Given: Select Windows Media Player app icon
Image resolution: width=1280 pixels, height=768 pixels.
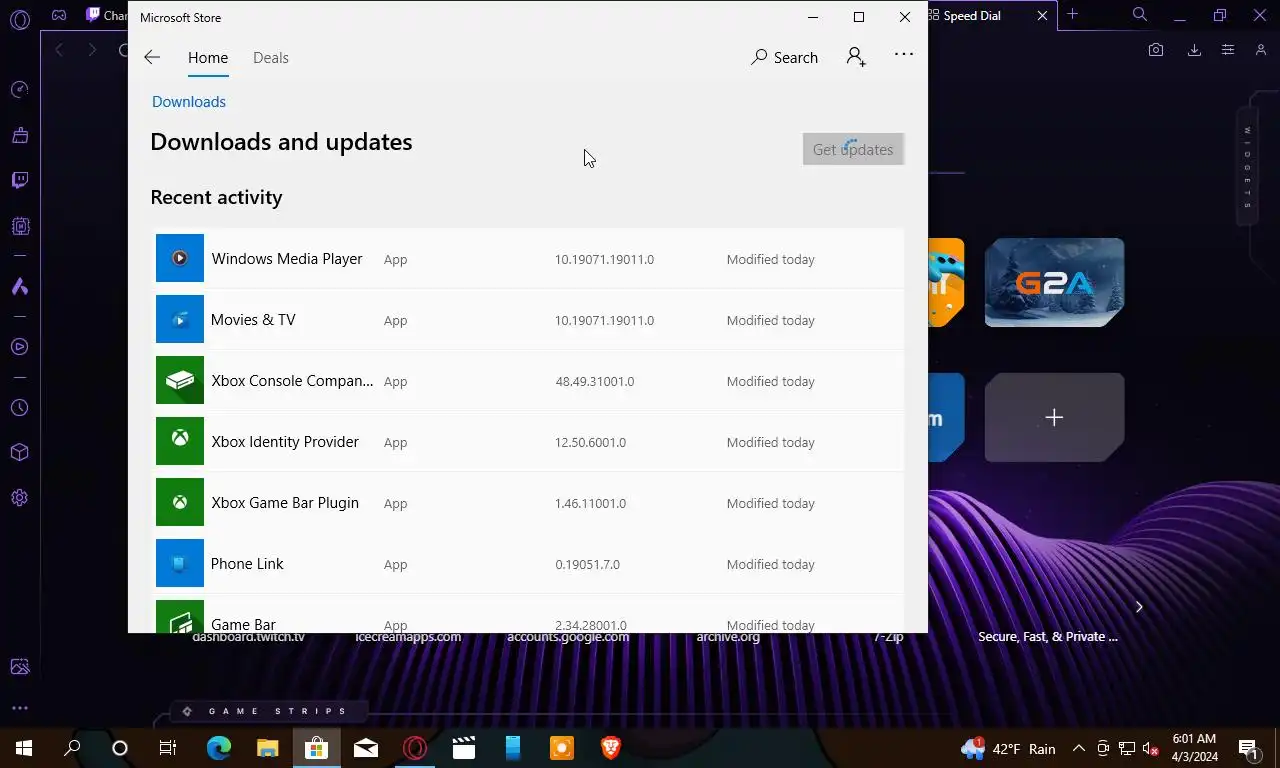Looking at the screenshot, I should [180, 258].
